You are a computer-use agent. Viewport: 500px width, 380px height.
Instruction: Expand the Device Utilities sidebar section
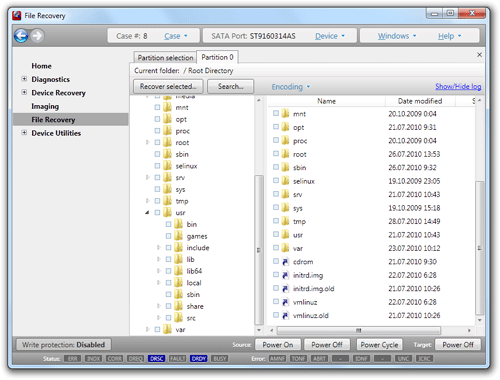pos(24,133)
